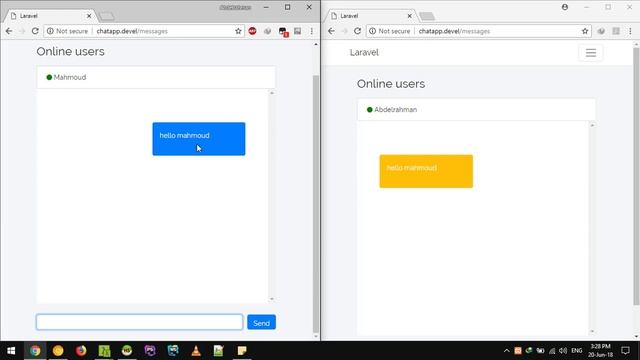Viewport: 640px width, 360px height.
Task: Open Sticky Notes from the taskbar
Action: tap(242, 351)
